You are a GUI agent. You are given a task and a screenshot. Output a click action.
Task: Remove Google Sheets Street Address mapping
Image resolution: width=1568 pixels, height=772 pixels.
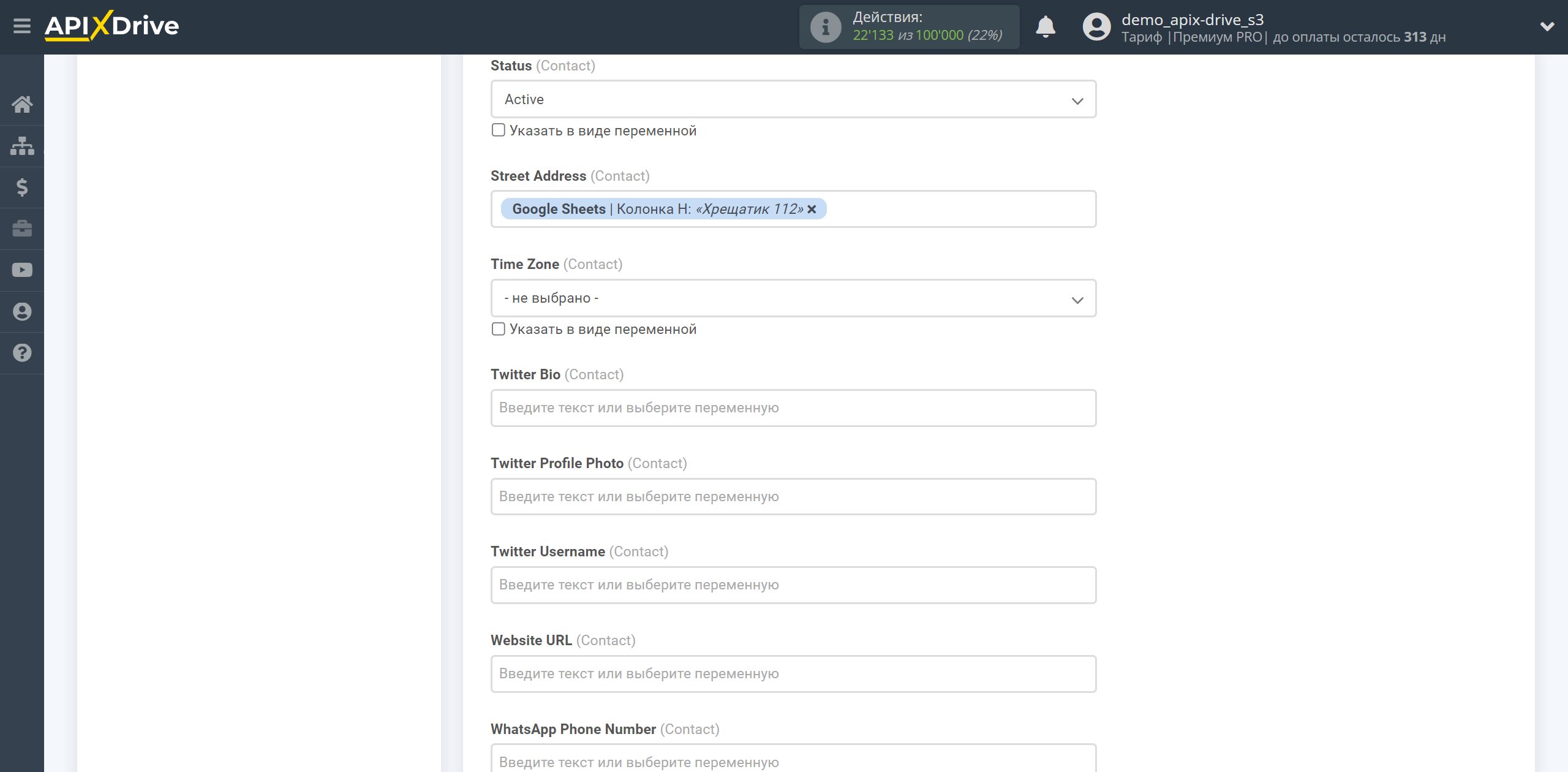point(813,209)
